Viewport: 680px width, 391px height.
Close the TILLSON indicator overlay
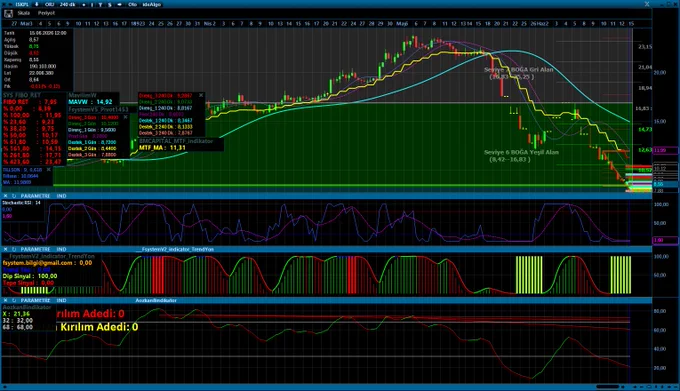coord(49,169)
